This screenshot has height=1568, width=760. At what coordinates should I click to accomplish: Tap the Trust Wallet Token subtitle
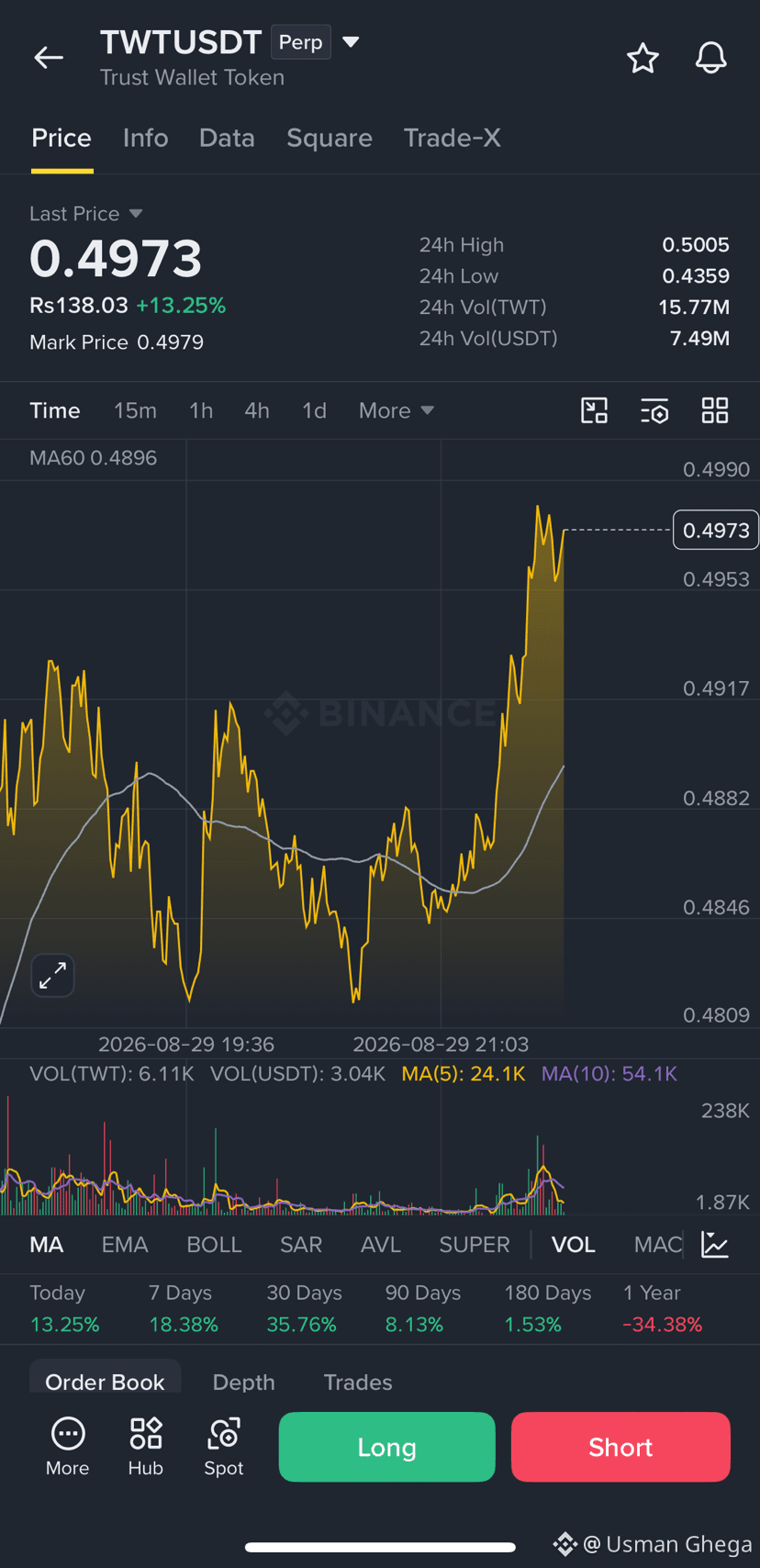(192, 78)
